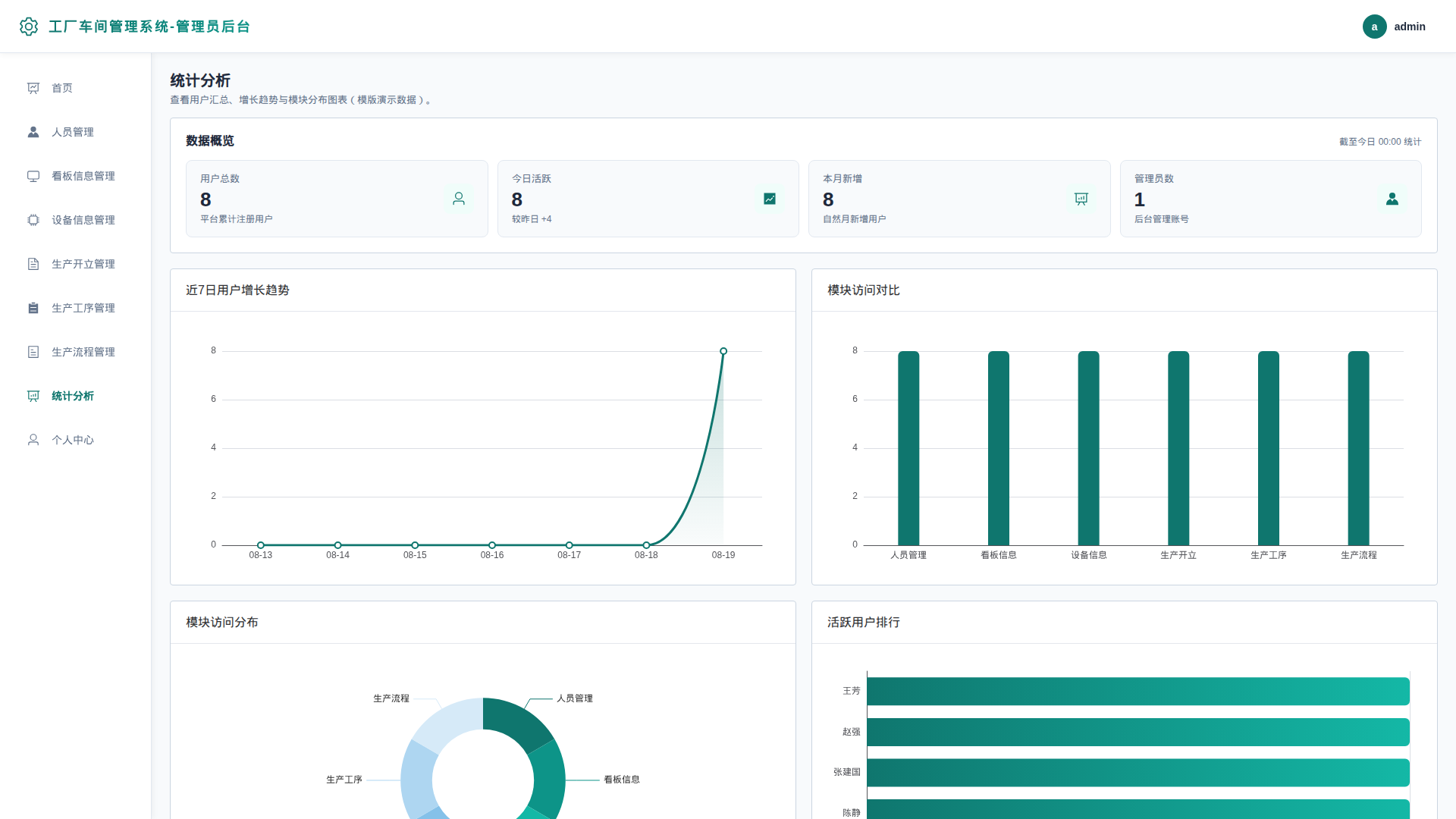This screenshot has width=1456, height=819.
Task: Click the user outline icon in the 用户总数 card
Action: (x=459, y=199)
